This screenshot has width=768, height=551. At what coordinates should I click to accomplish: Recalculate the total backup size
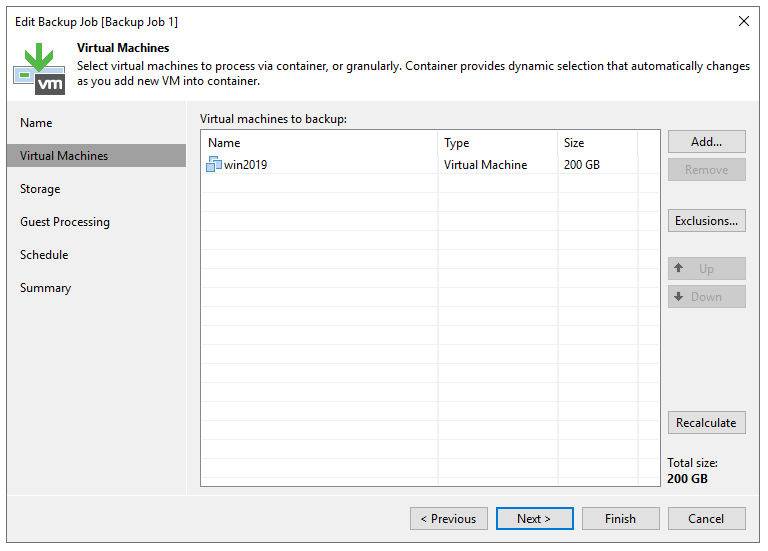coord(706,423)
